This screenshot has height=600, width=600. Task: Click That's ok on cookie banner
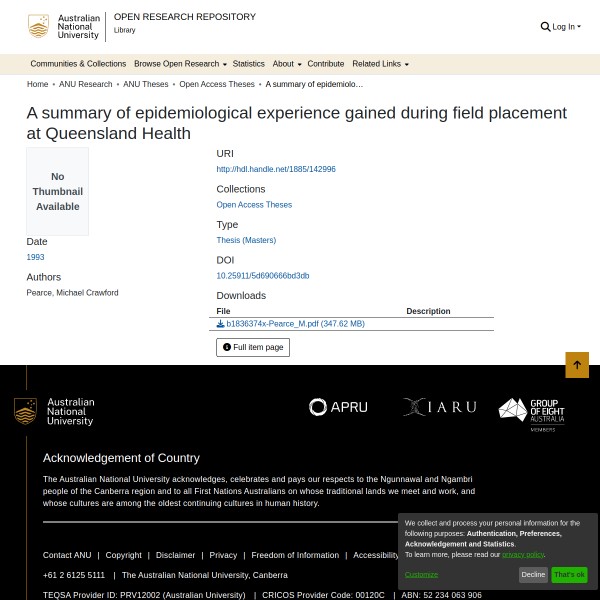pos(569,575)
